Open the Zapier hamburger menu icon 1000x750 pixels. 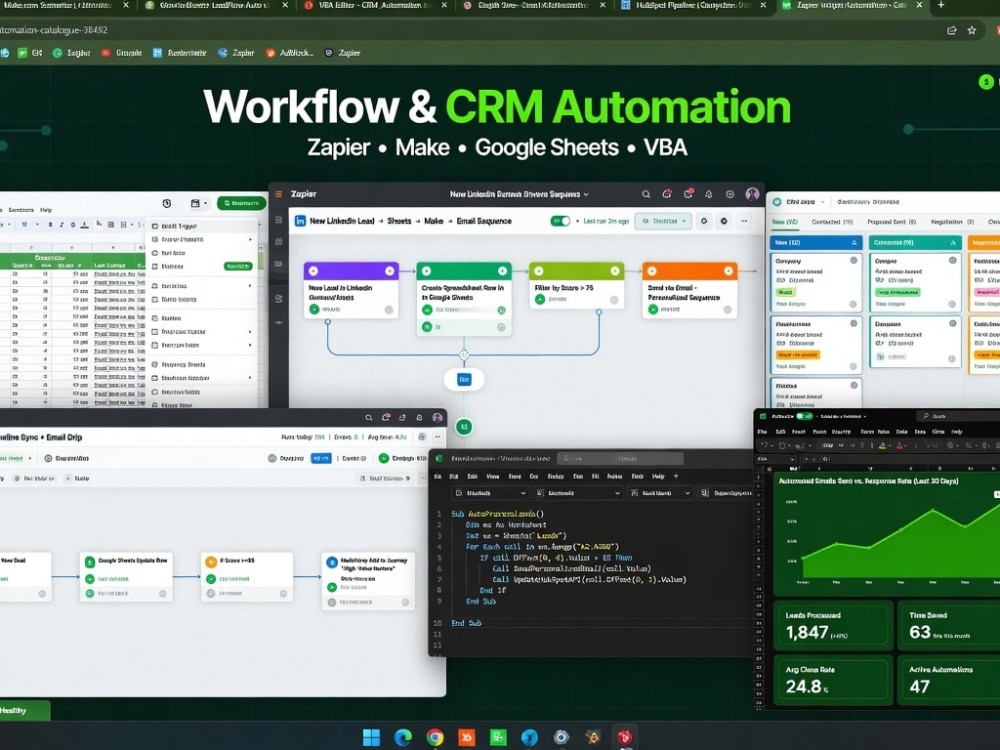(x=279, y=194)
